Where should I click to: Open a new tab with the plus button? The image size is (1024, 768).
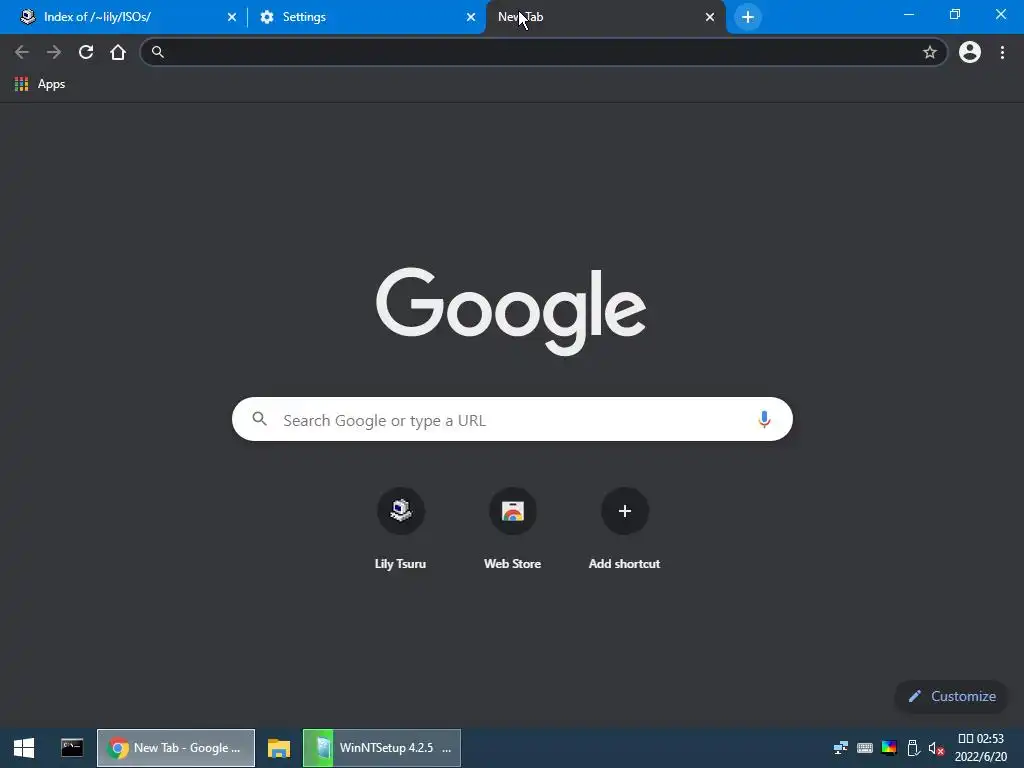point(748,17)
